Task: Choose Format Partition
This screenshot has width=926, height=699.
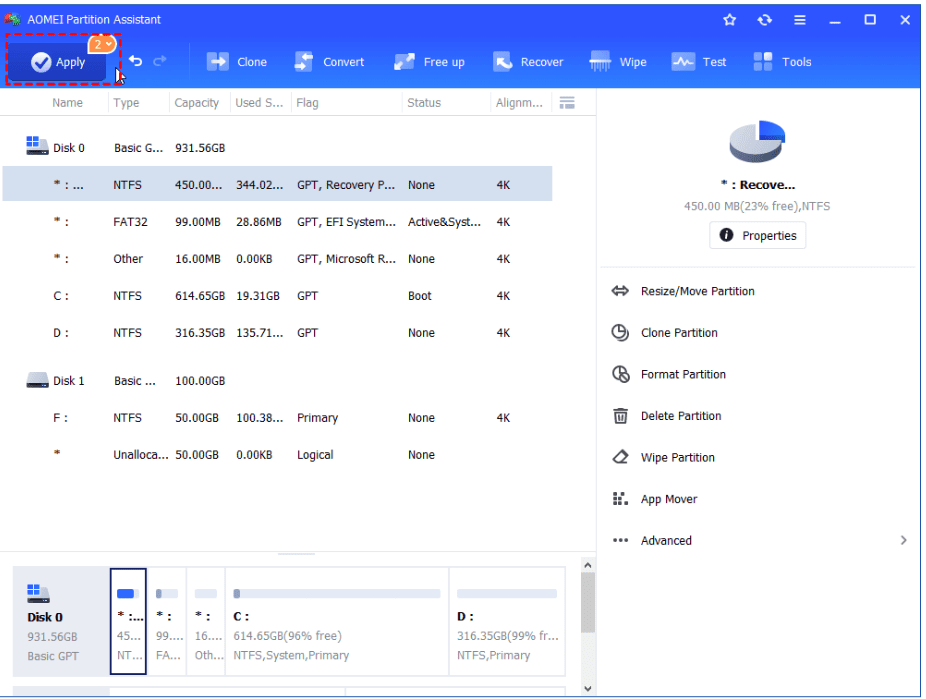Action: (683, 374)
